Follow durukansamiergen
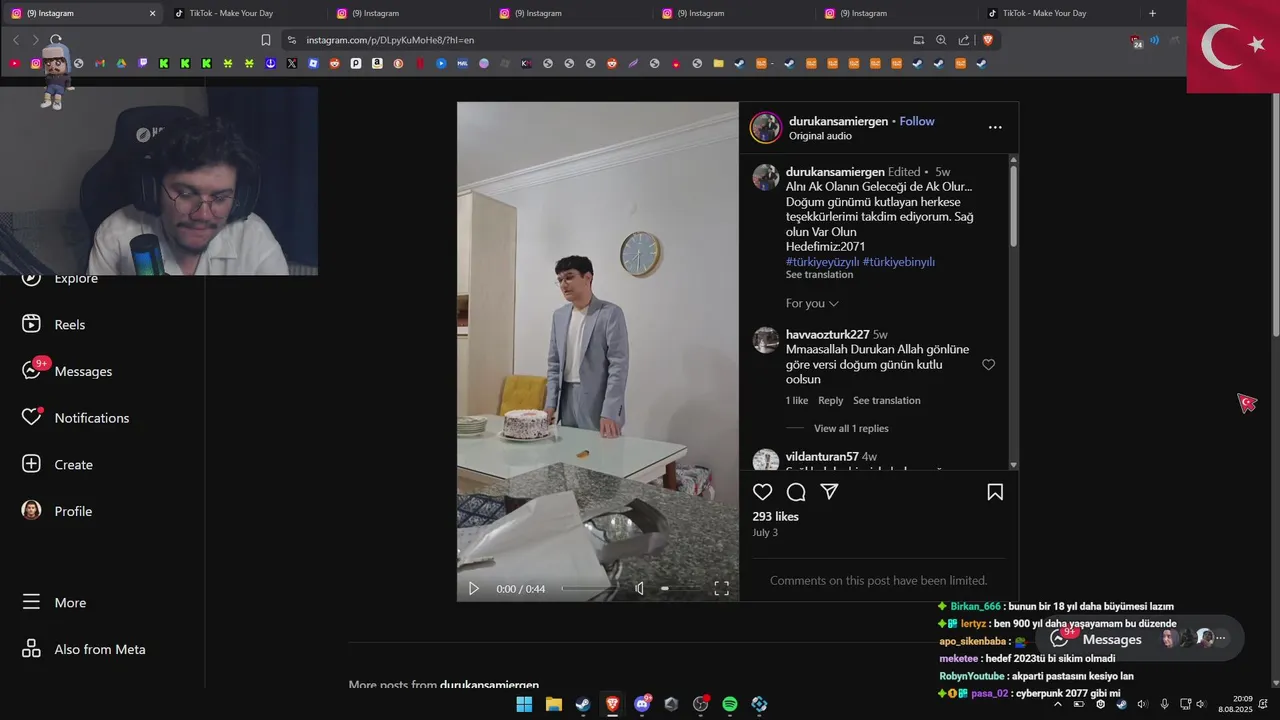1280x720 pixels. [x=917, y=121]
